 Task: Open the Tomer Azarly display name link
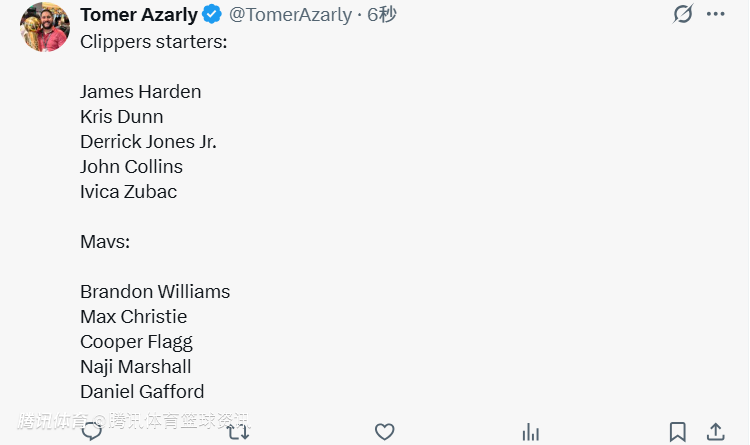pyautogui.click(x=139, y=15)
